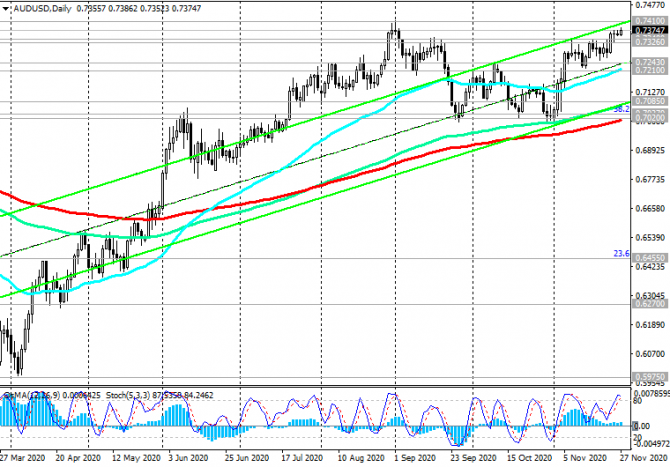
Task: Click the '17 Jul 2020' date label
Action: coord(302,458)
